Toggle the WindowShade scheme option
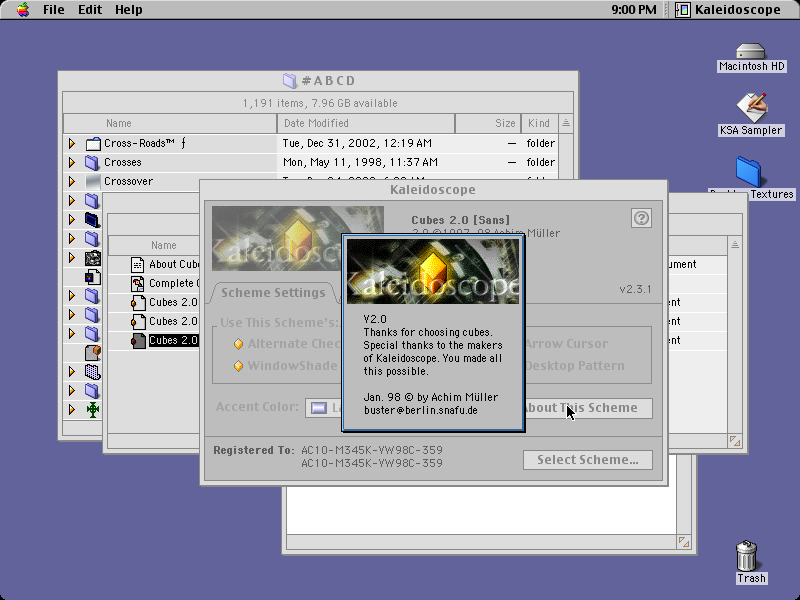Screen dimensions: 800x600 tap(238, 366)
